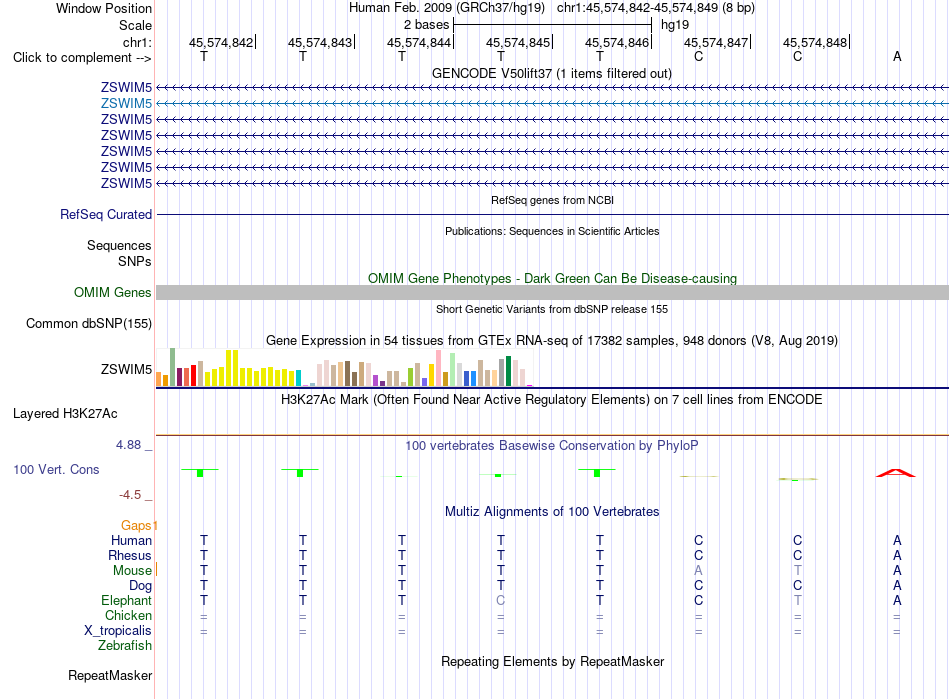Open 'Multiz Alignments of 100 Vertebrates' title
This screenshot has width=950, height=699.
[552, 511]
